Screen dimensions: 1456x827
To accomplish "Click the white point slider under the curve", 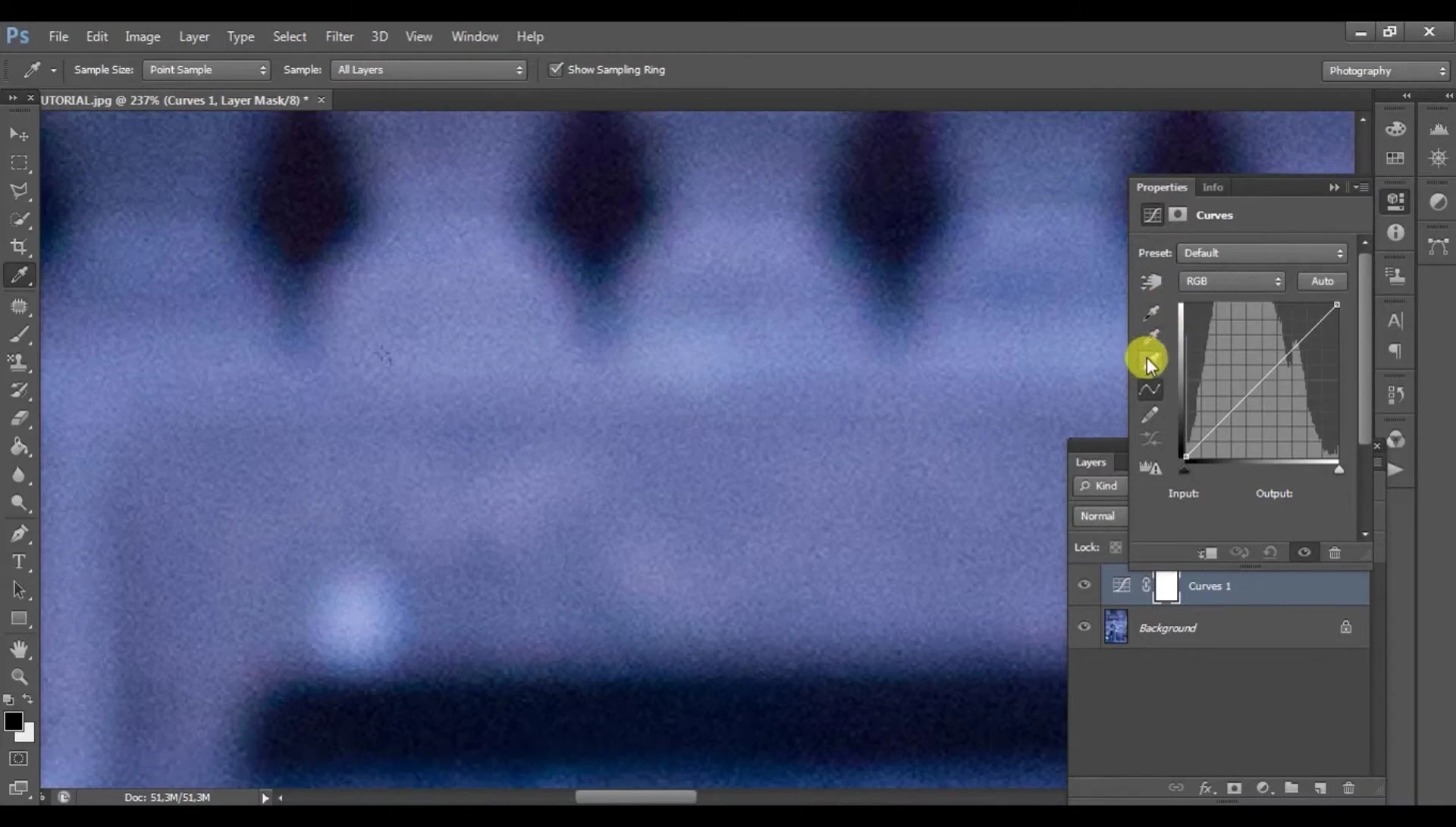I will point(1339,470).
